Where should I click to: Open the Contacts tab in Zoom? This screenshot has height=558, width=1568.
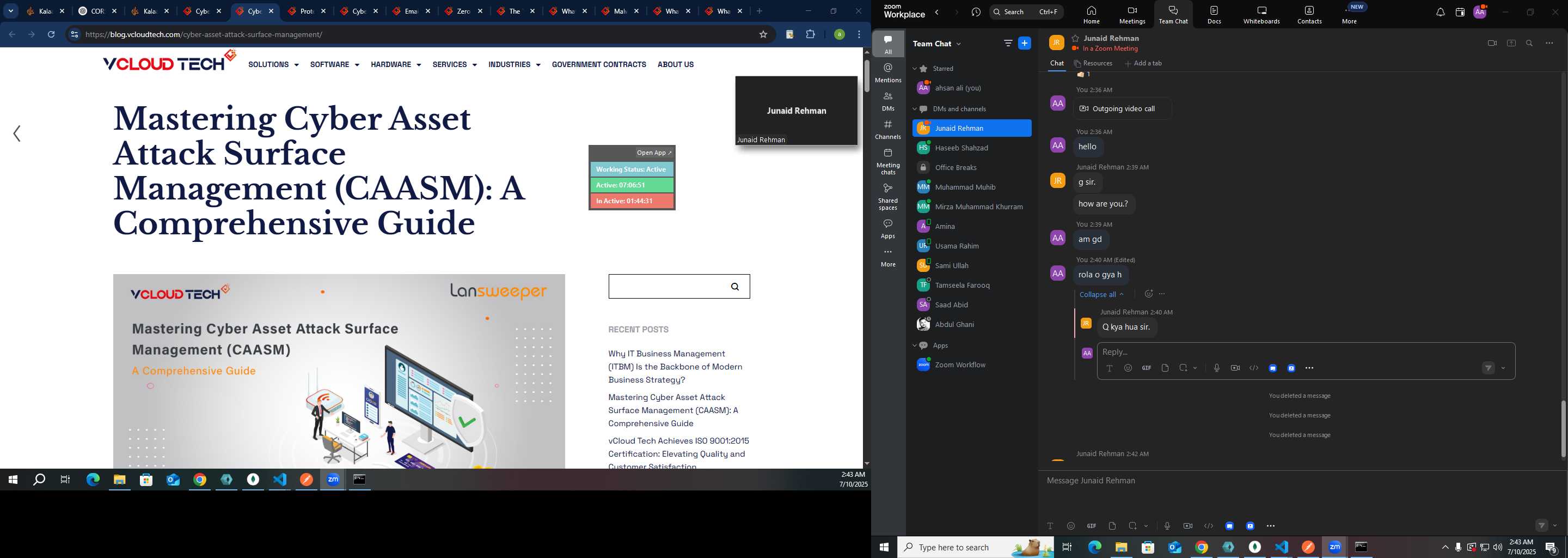click(x=1309, y=15)
